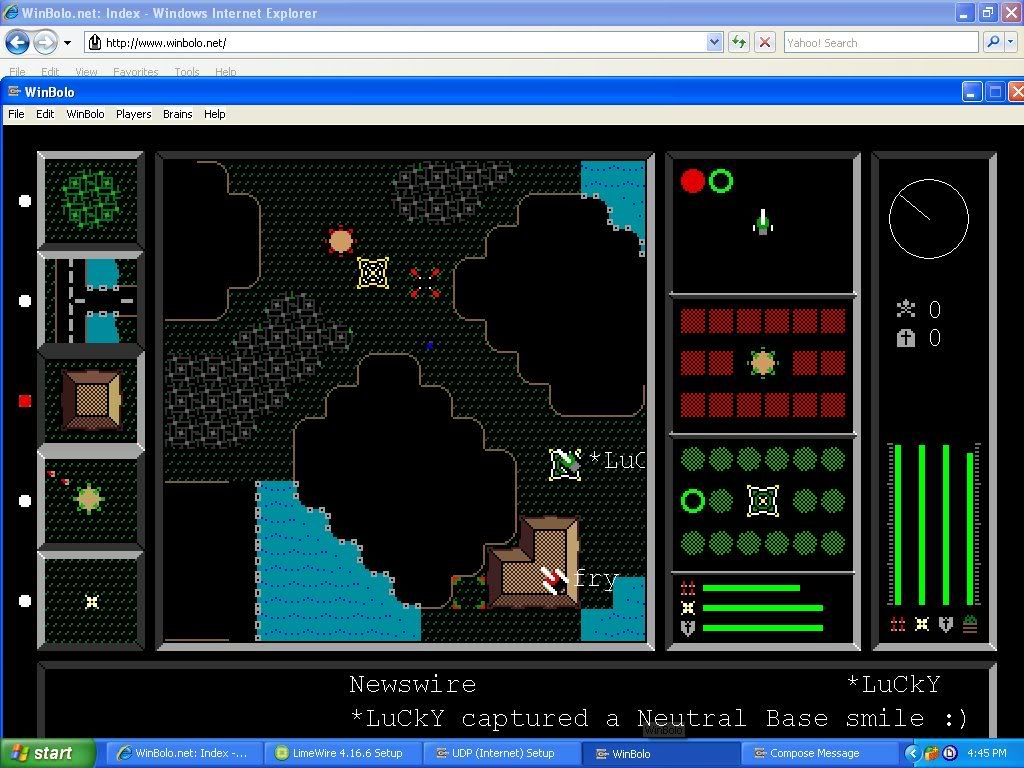Click the red dot beside building tool
Screen dimensions: 1024x768
[x=25, y=401]
